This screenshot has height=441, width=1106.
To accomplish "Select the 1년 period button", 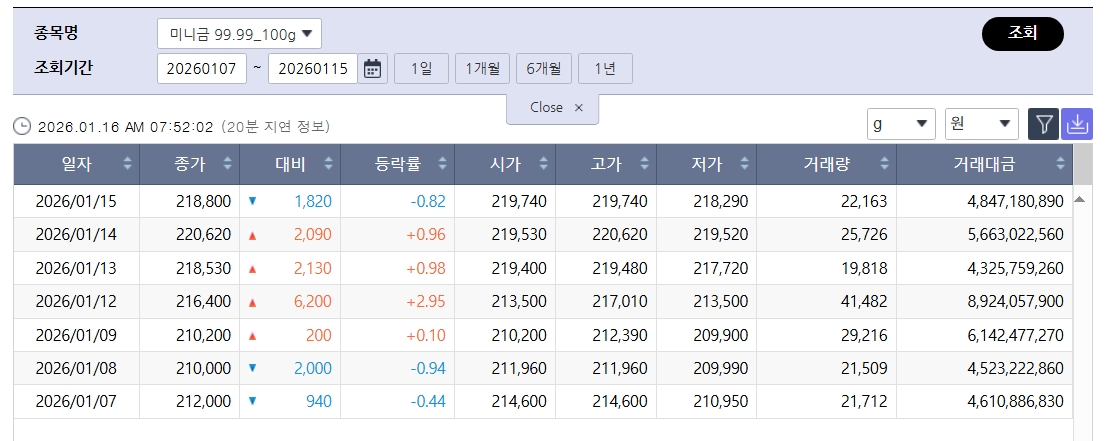I will tap(605, 68).
